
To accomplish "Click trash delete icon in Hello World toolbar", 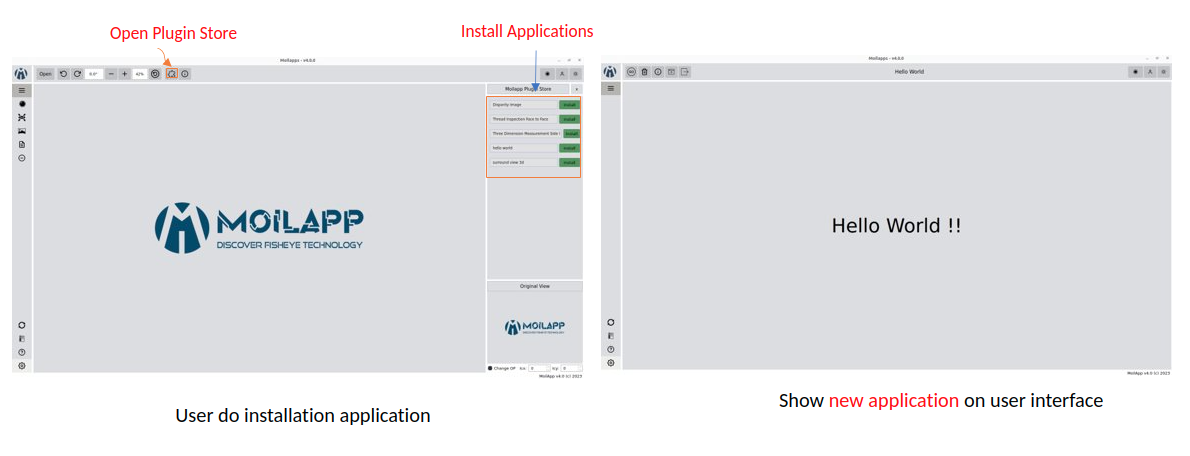I will pos(644,71).
